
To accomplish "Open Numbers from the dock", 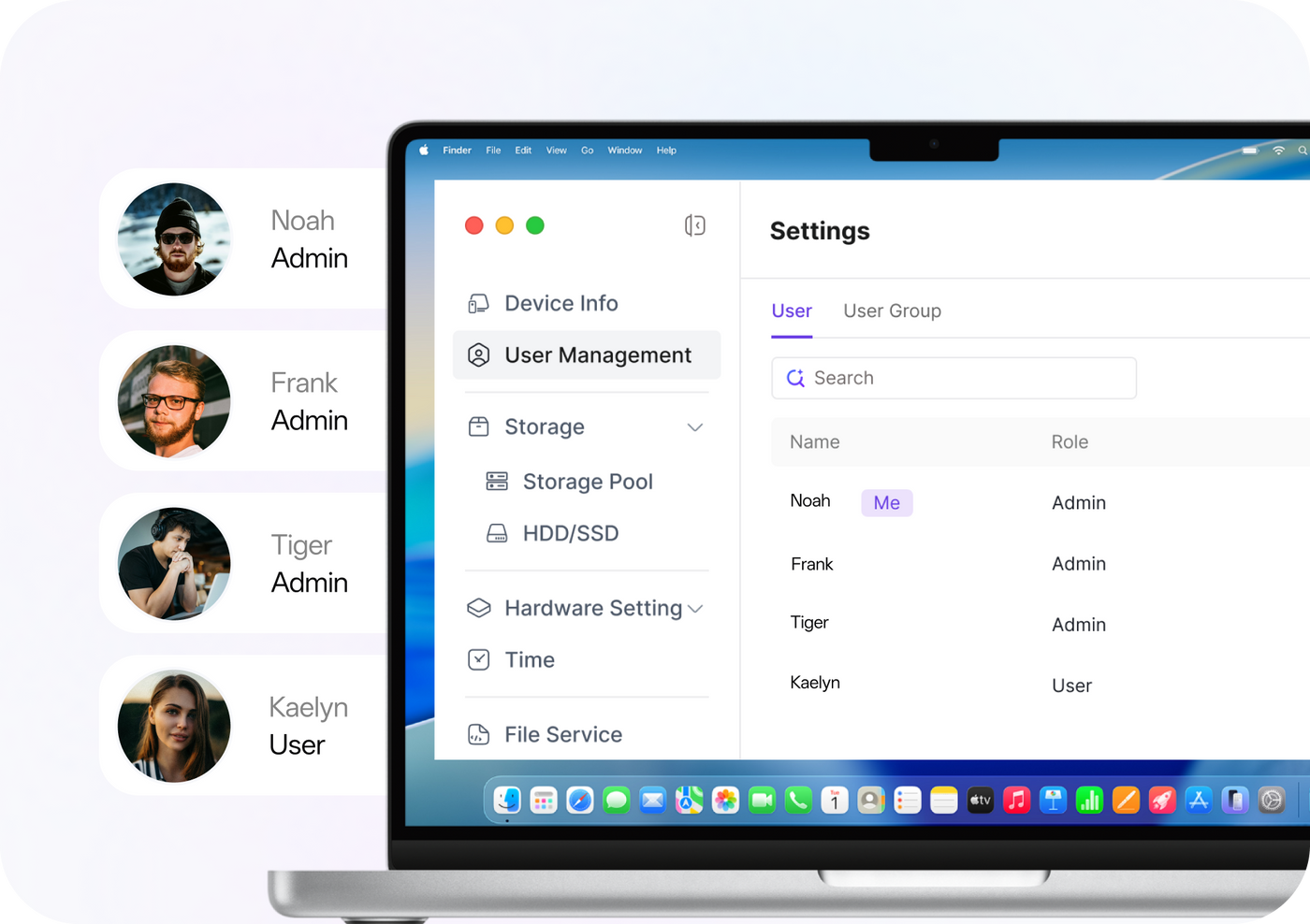I will click(x=1089, y=800).
